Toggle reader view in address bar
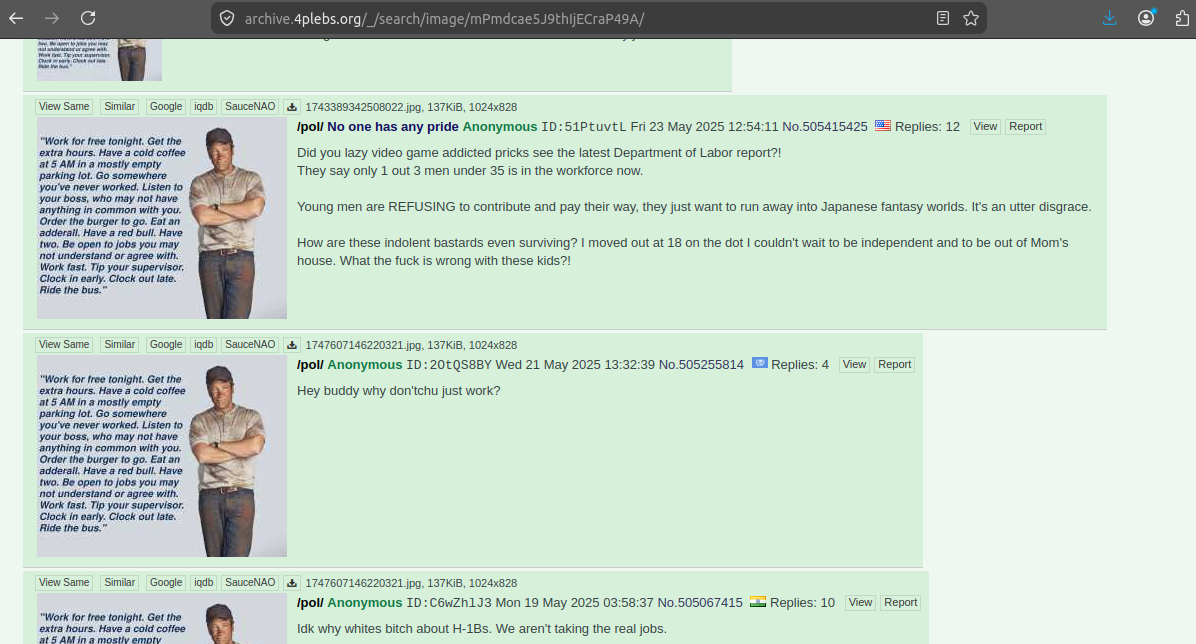The image size is (1196, 644). tap(943, 18)
